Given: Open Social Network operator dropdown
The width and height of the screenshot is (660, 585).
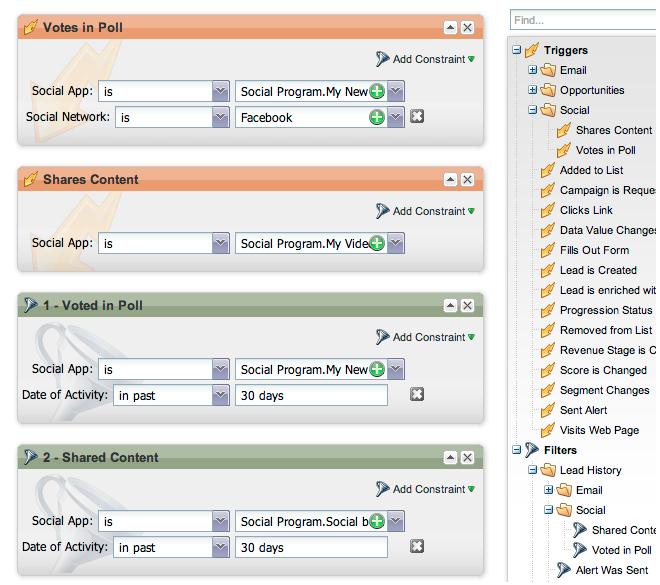Looking at the screenshot, I should (220, 117).
